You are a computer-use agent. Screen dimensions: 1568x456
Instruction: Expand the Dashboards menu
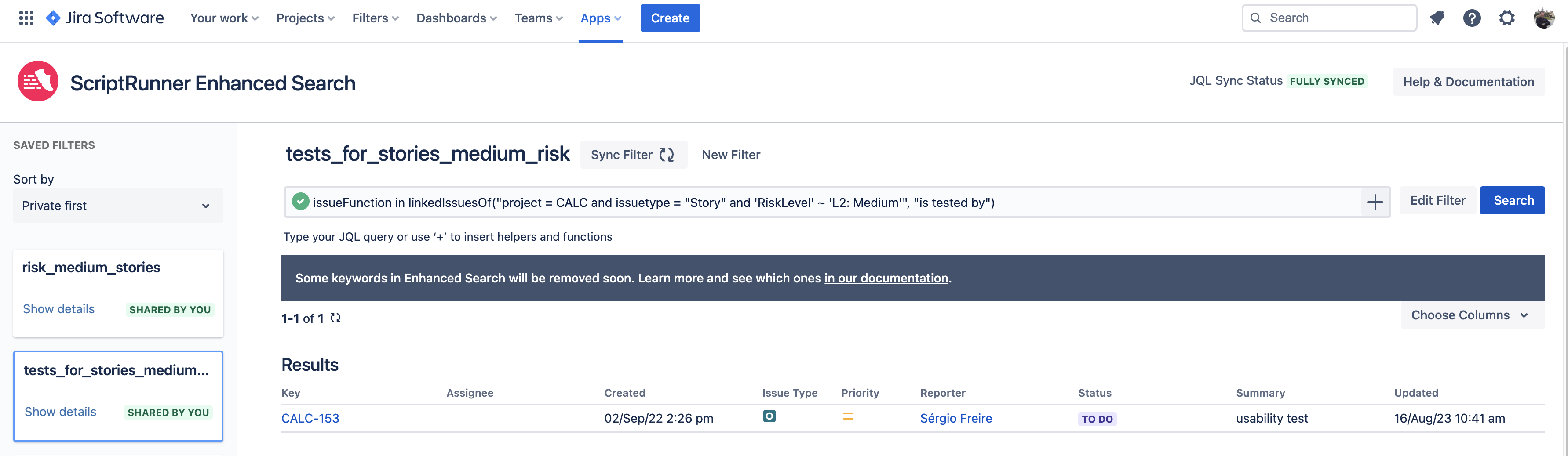[456, 18]
